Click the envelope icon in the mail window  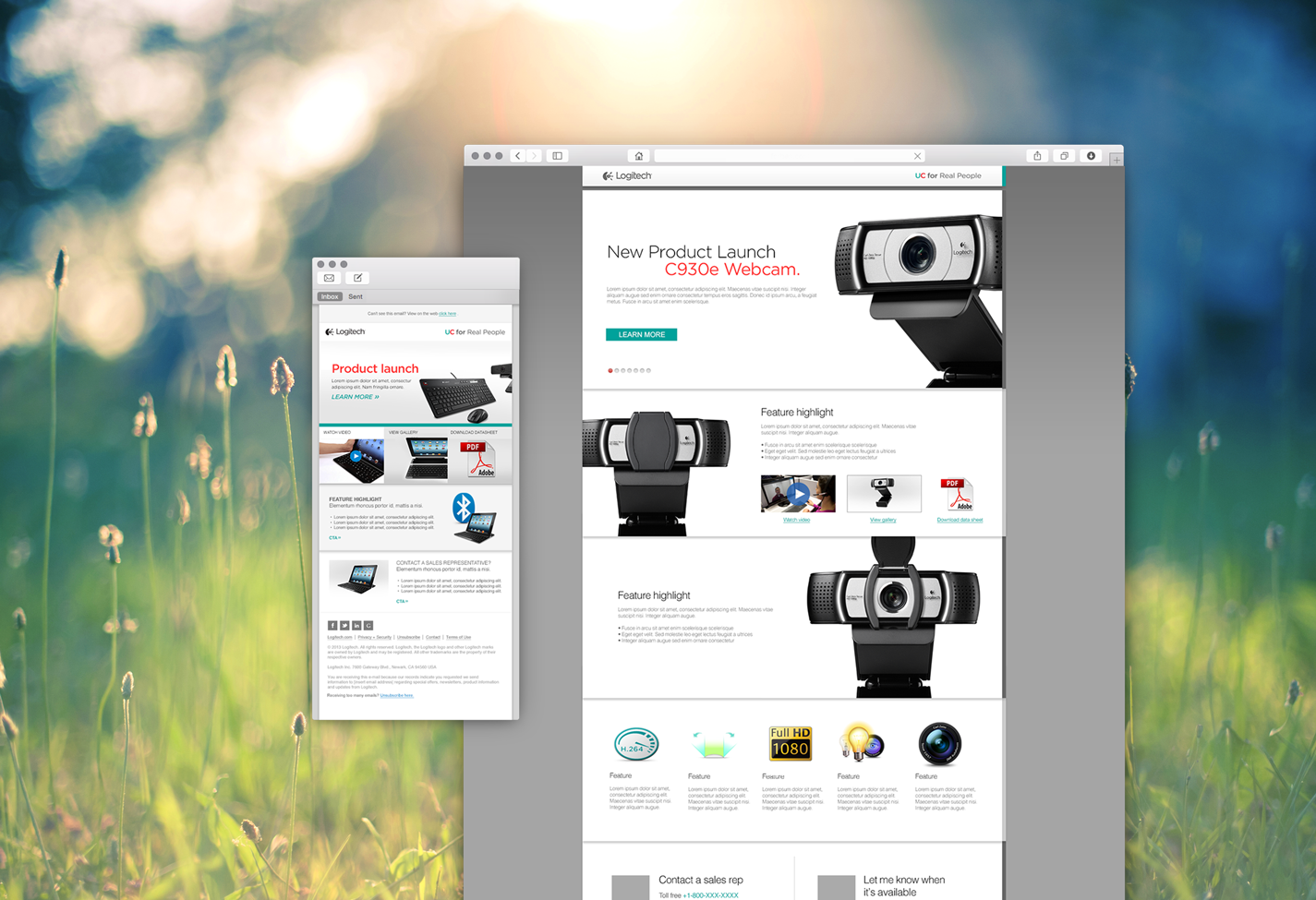pos(330,278)
